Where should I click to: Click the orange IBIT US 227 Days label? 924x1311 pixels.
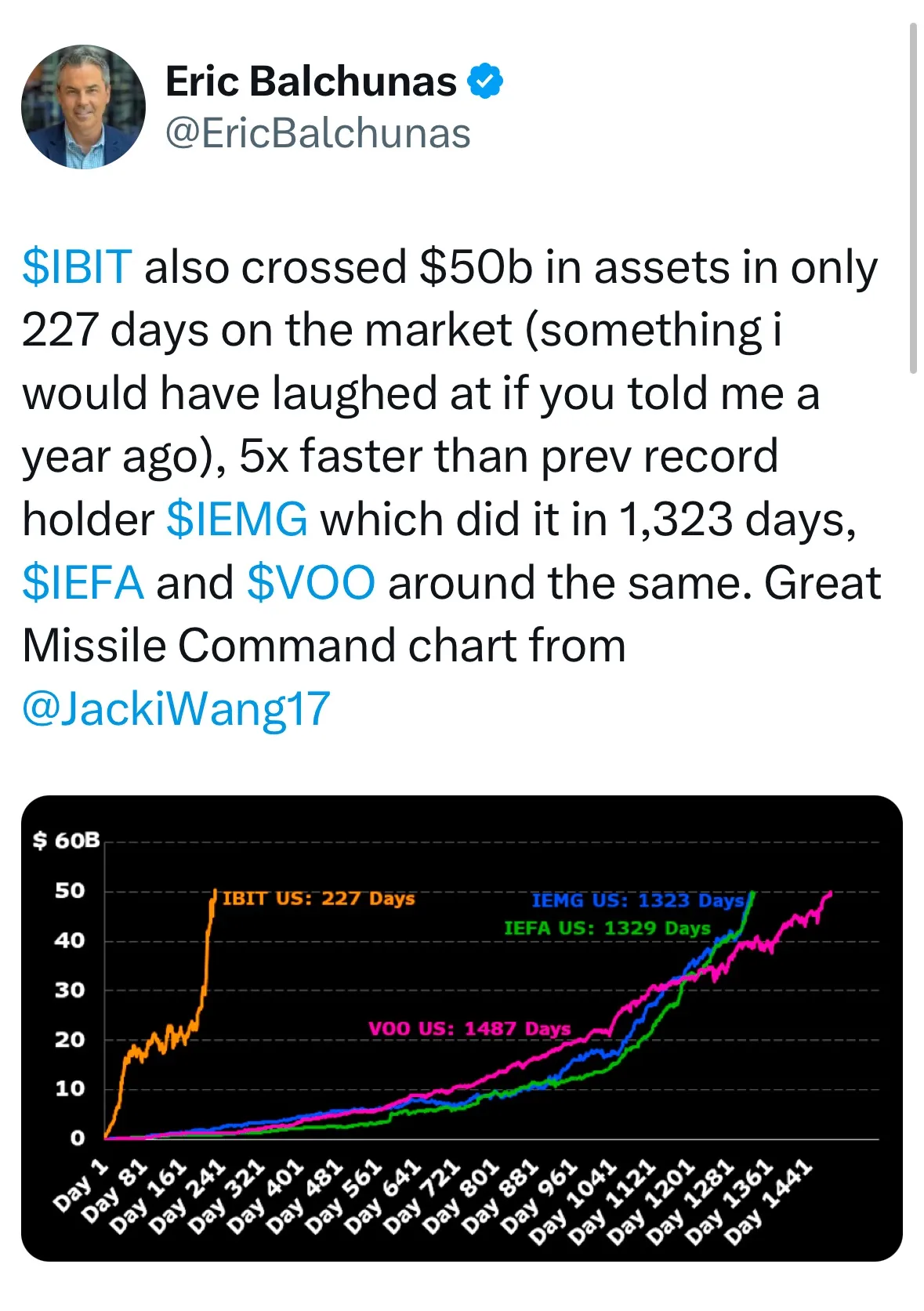coord(317,900)
